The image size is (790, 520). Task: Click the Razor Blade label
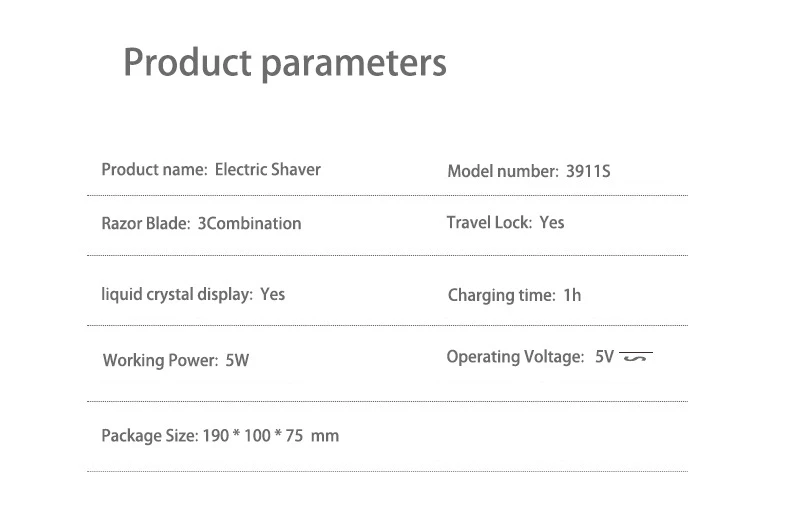[145, 223]
